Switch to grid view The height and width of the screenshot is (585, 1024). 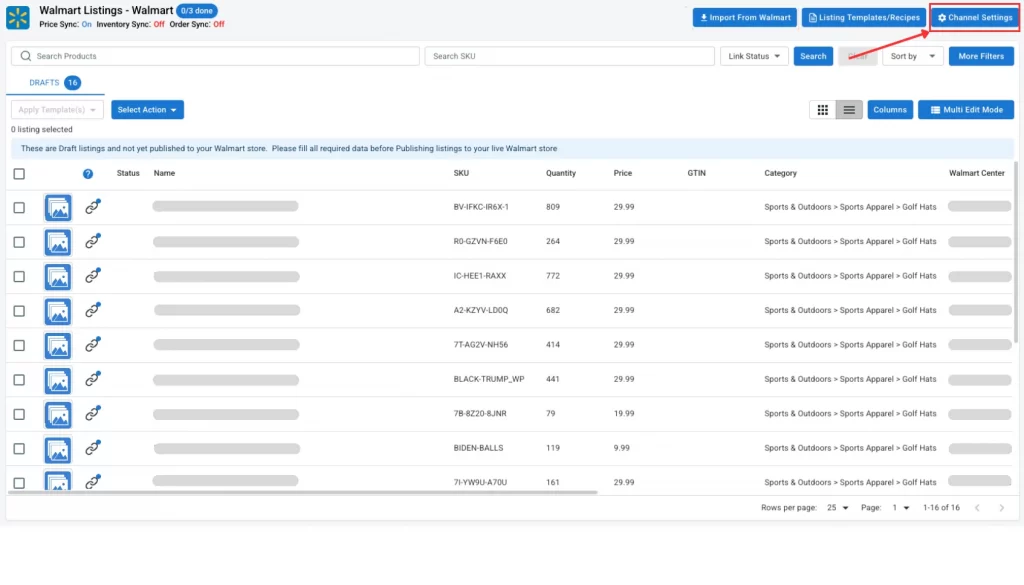click(822, 110)
